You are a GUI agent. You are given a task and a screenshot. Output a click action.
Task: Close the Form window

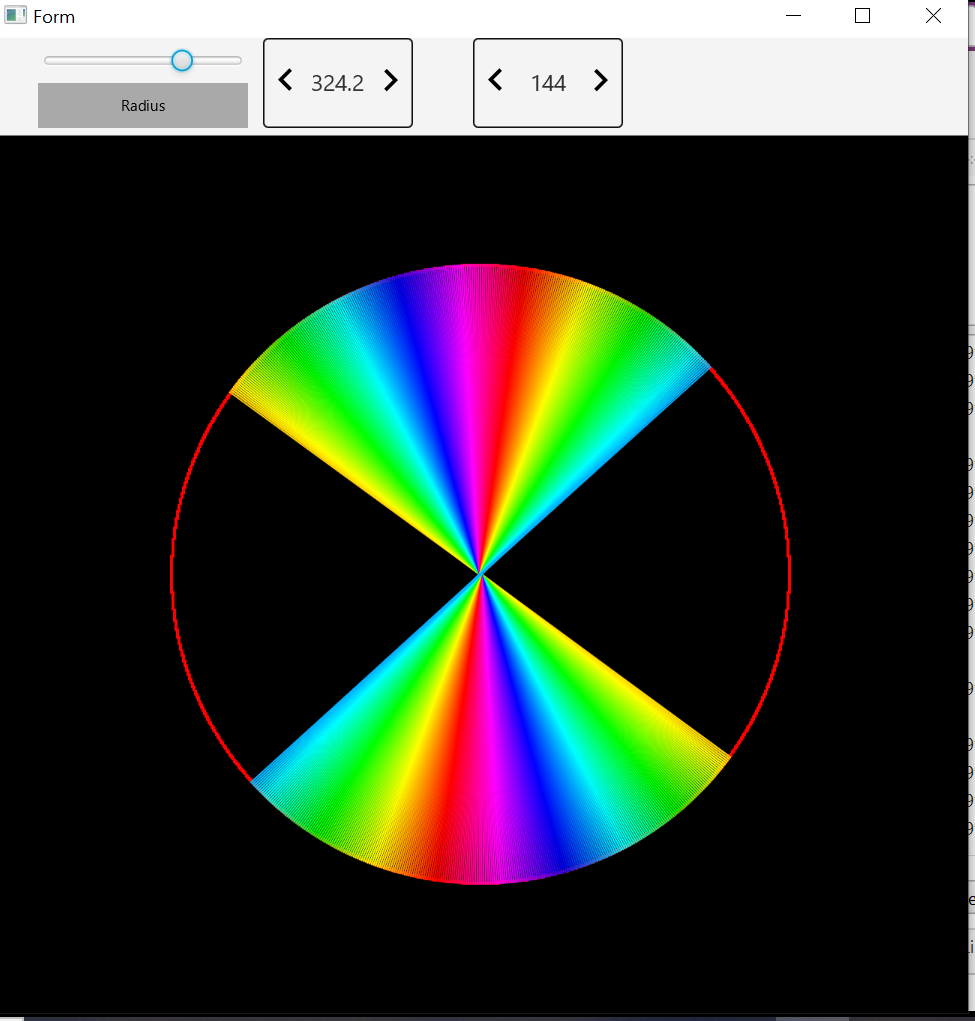coord(933,16)
